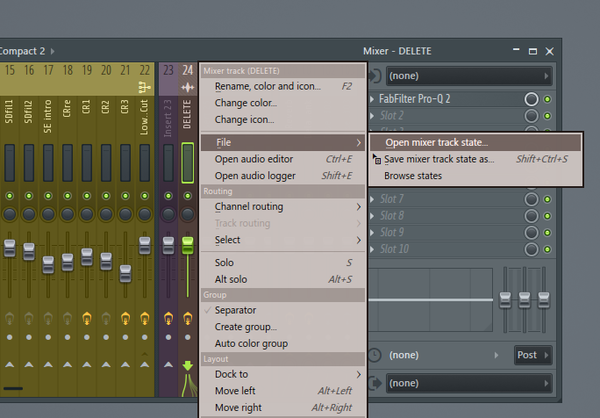
Task: Open input source (none) dropdown at top
Action: click(469, 76)
